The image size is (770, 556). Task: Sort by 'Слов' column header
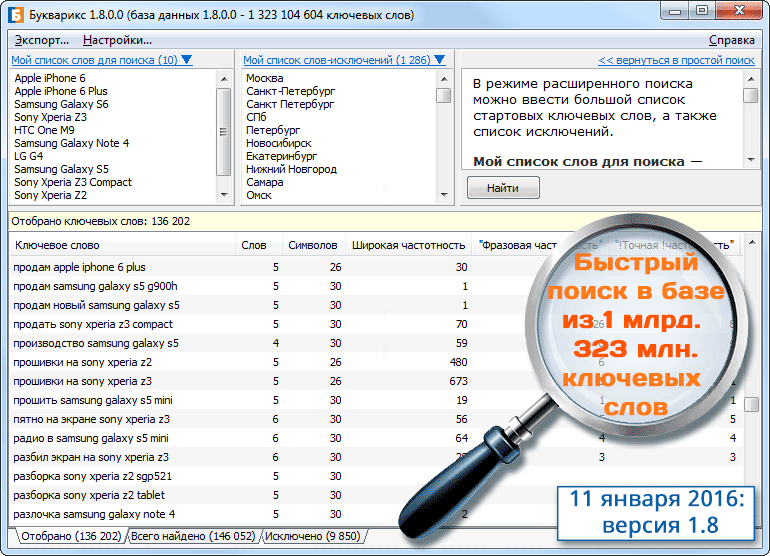258,245
